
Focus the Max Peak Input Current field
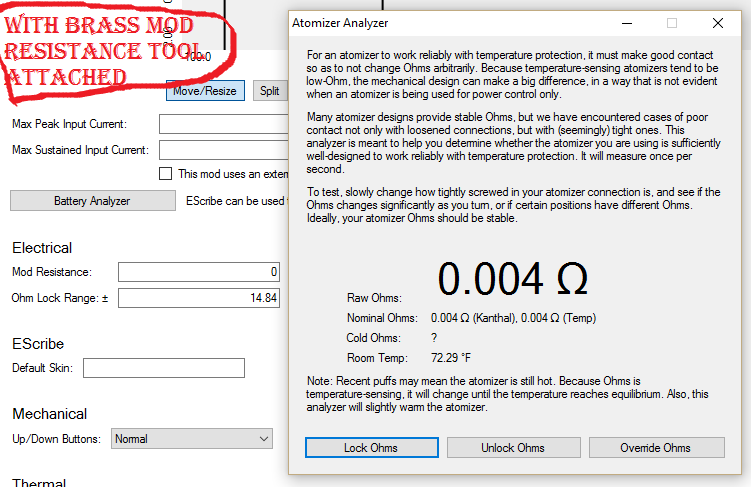(220, 124)
